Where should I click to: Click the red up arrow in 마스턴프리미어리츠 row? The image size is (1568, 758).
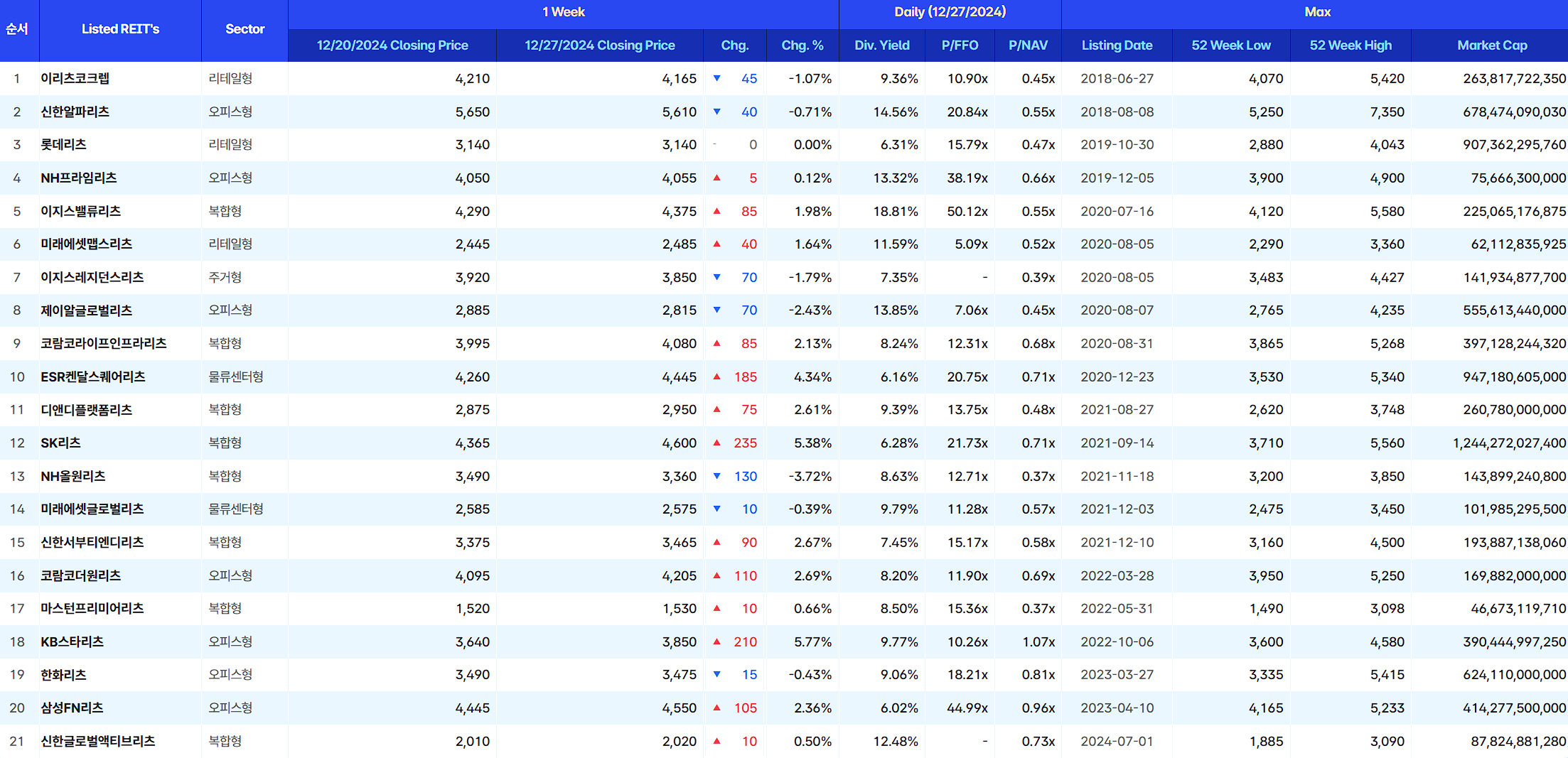click(716, 608)
